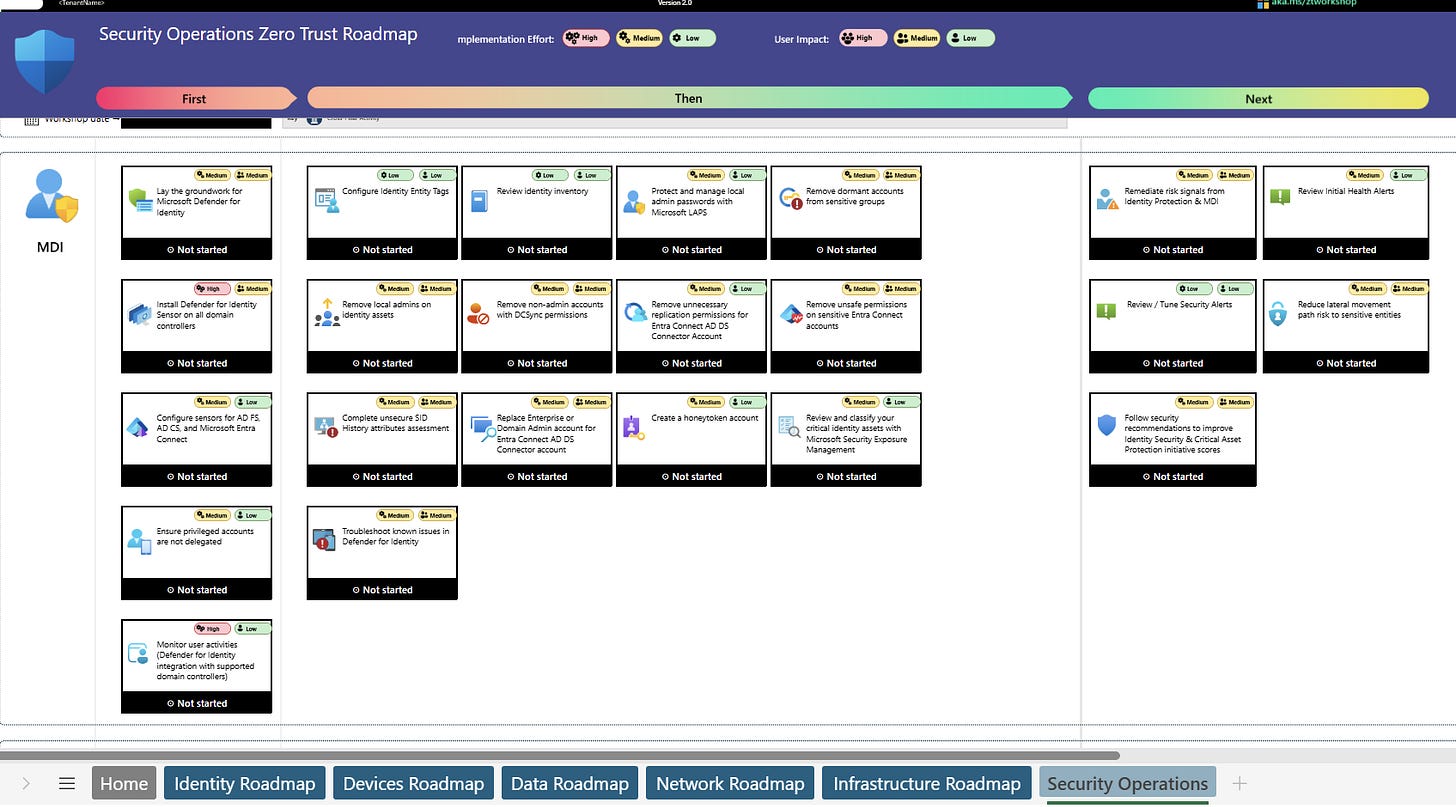1456x807 pixels.
Task: Click the DCSync permissions card icon
Action: (x=479, y=313)
